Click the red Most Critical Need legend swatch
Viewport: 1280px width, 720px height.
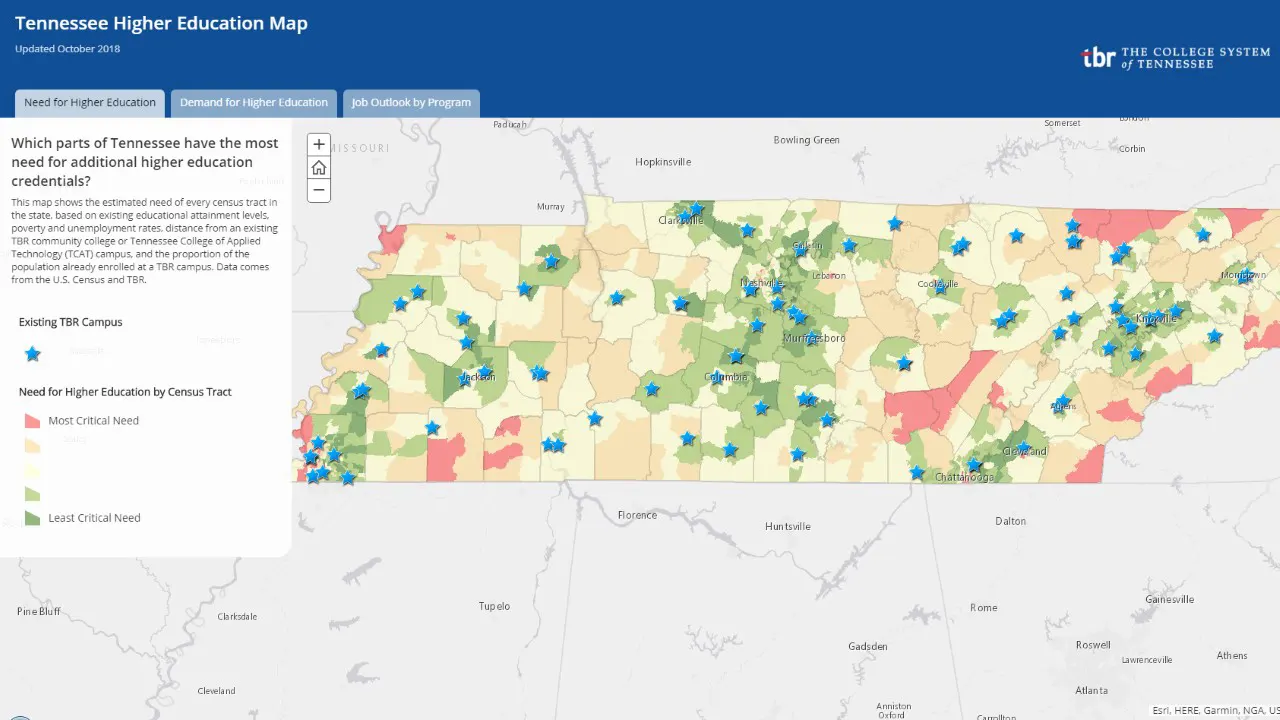point(30,420)
